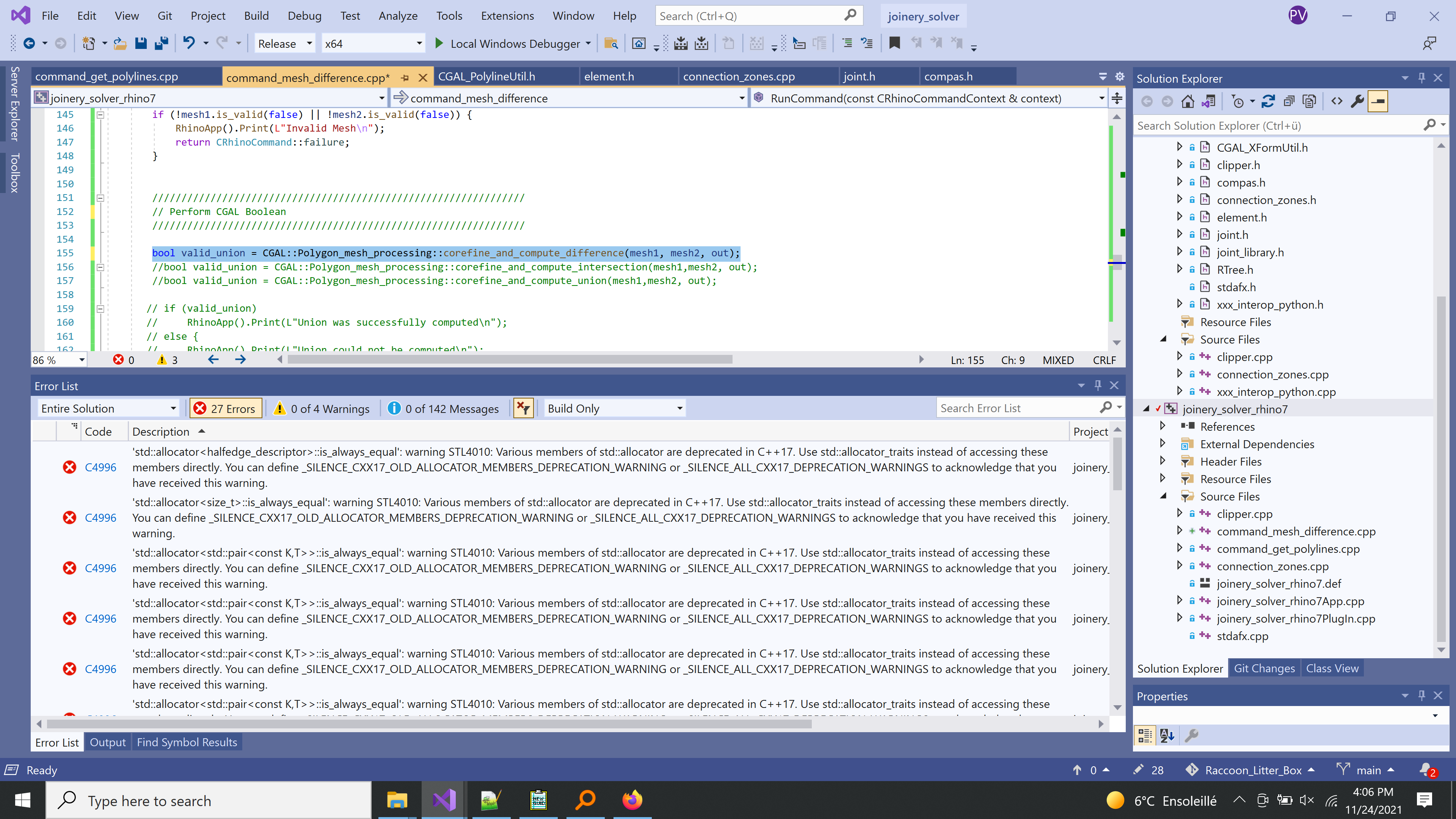Toggle the bookmark icon in toolbar
The height and width of the screenshot is (819, 1456).
coord(894,44)
